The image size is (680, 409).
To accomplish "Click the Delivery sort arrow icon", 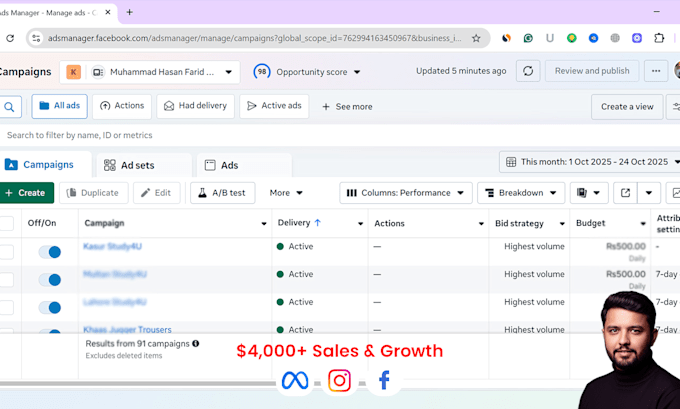I will point(317,223).
